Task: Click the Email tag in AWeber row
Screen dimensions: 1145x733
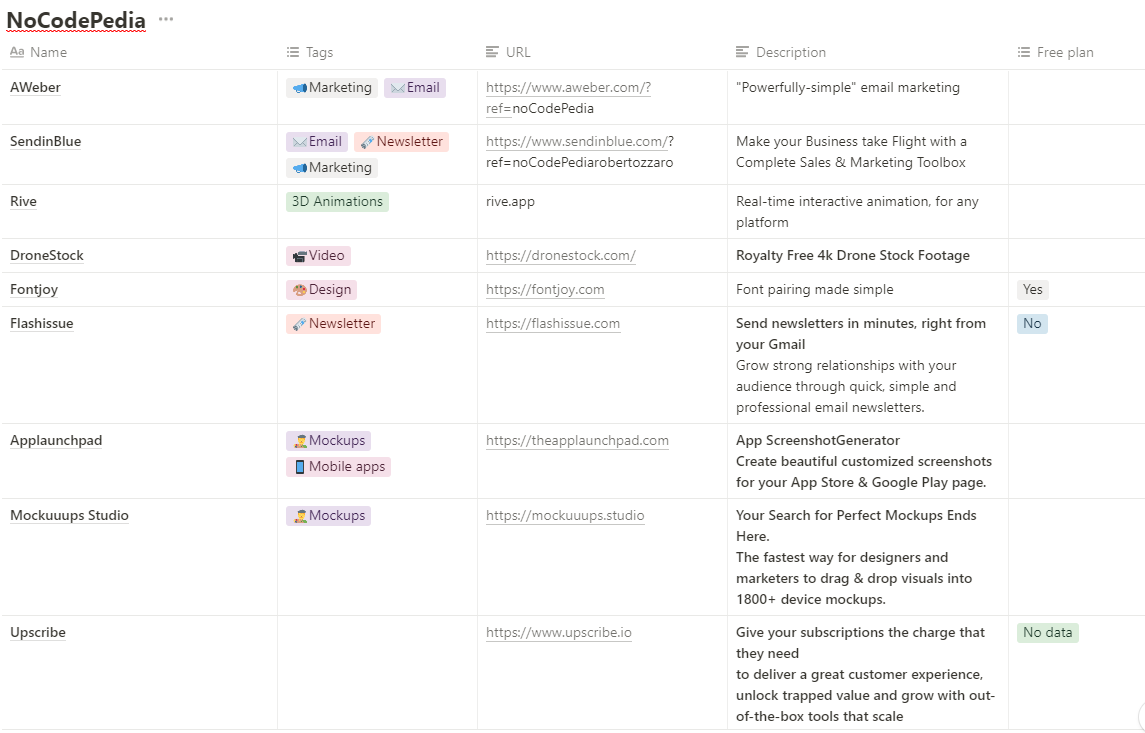Action: click(x=415, y=88)
